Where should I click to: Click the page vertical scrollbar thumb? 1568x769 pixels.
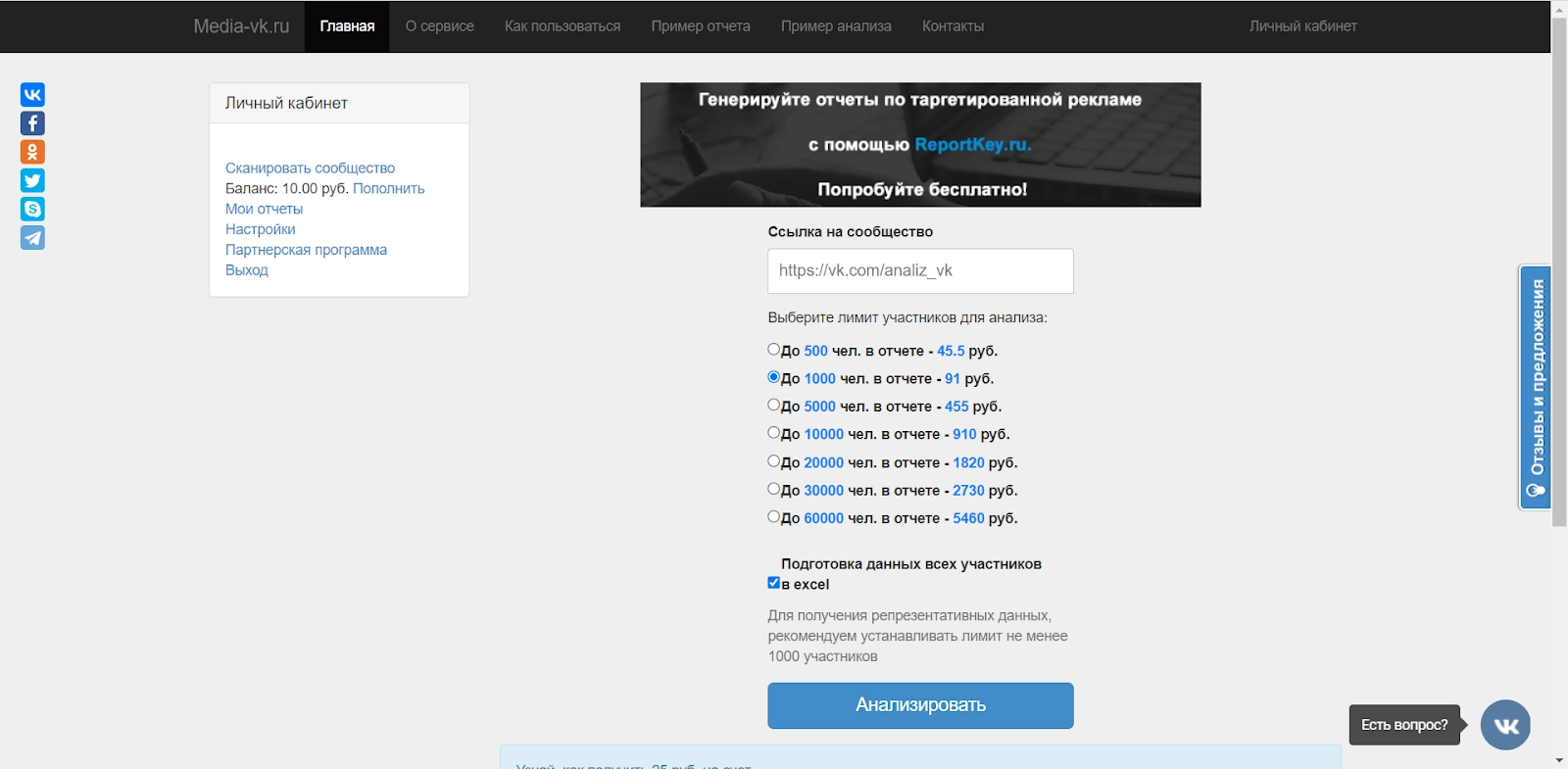click(x=1559, y=272)
